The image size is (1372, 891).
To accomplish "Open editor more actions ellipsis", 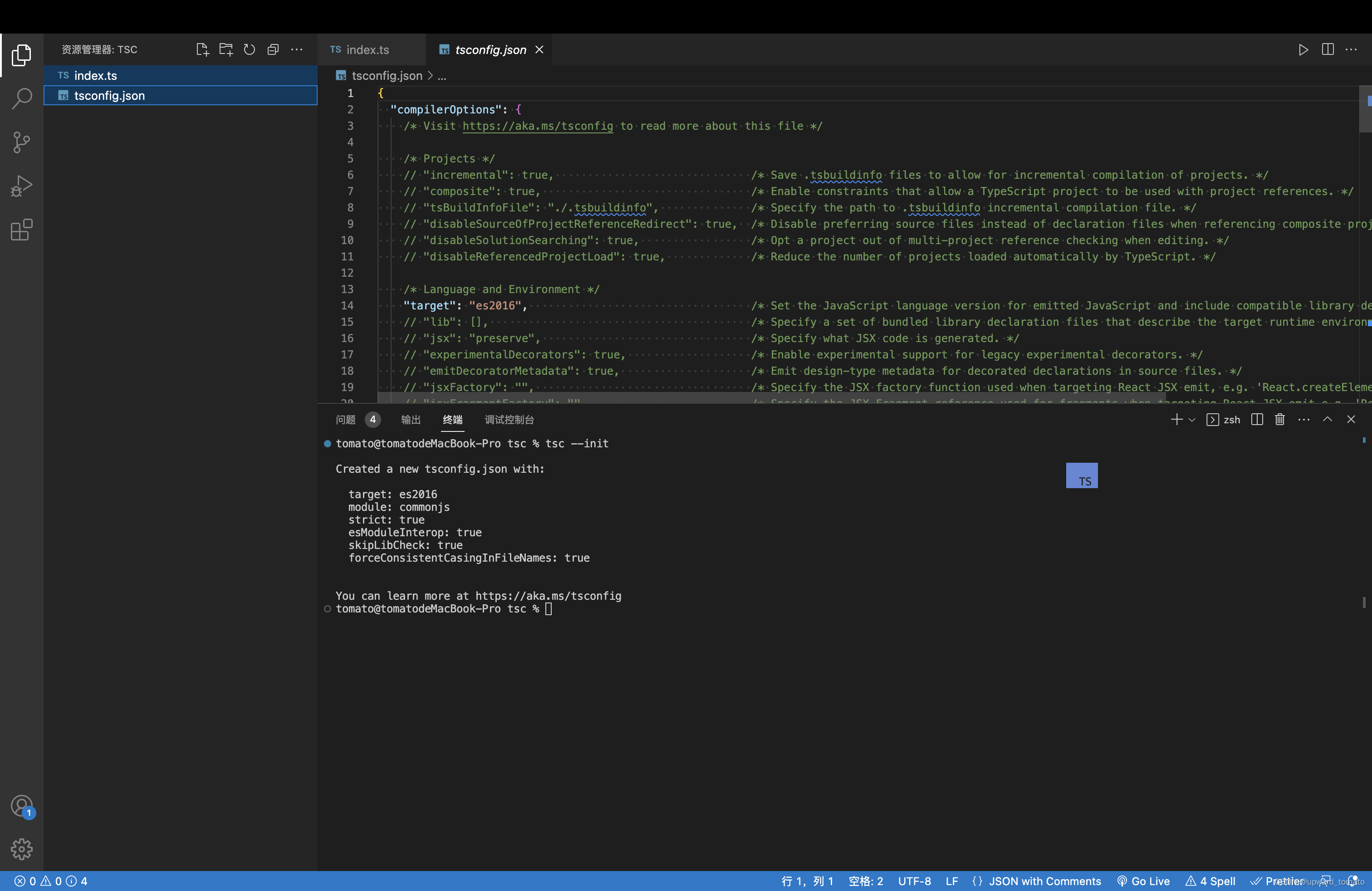I will coord(1351,49).
